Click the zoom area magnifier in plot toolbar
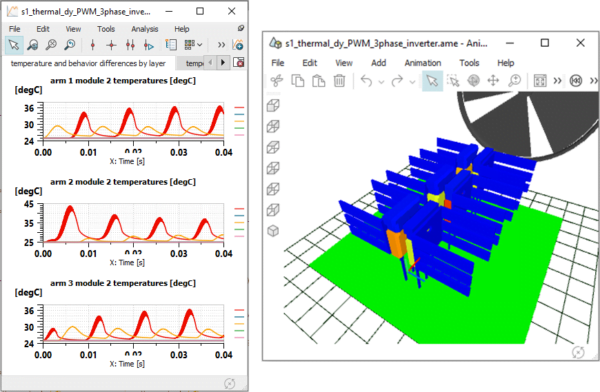 point(33,45)
